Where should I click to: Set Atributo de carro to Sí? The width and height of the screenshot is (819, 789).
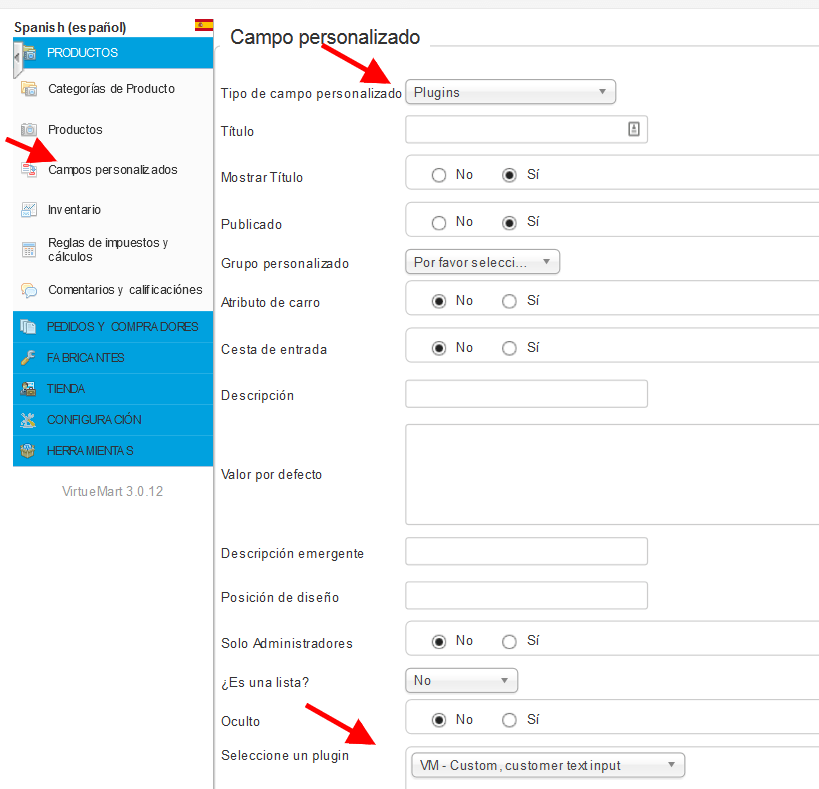click(x=509, y=301)
